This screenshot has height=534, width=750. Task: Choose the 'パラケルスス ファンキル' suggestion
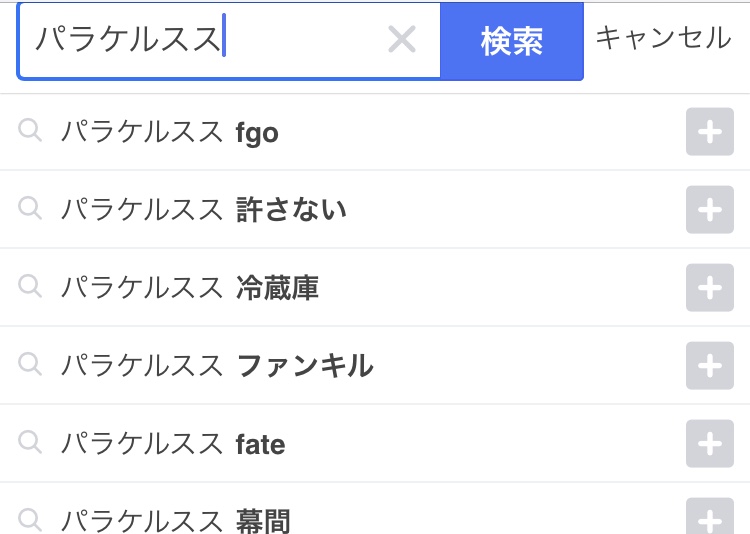(217, 366)
